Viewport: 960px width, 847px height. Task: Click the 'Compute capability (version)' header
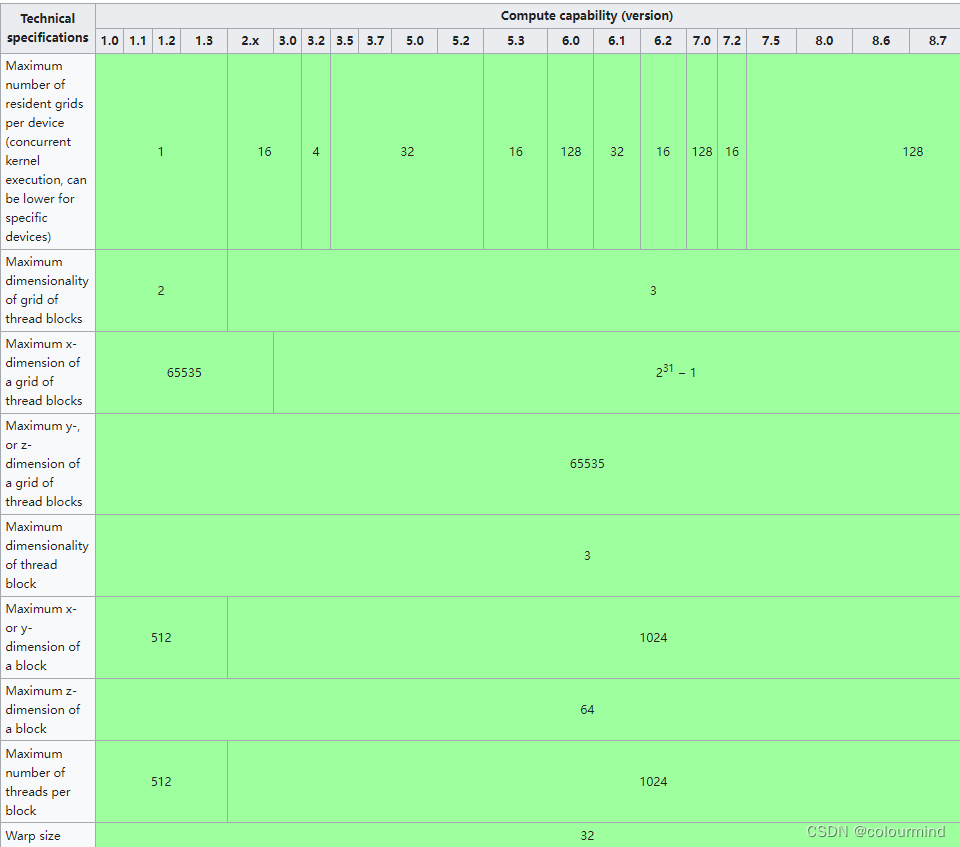coord(587,16)
